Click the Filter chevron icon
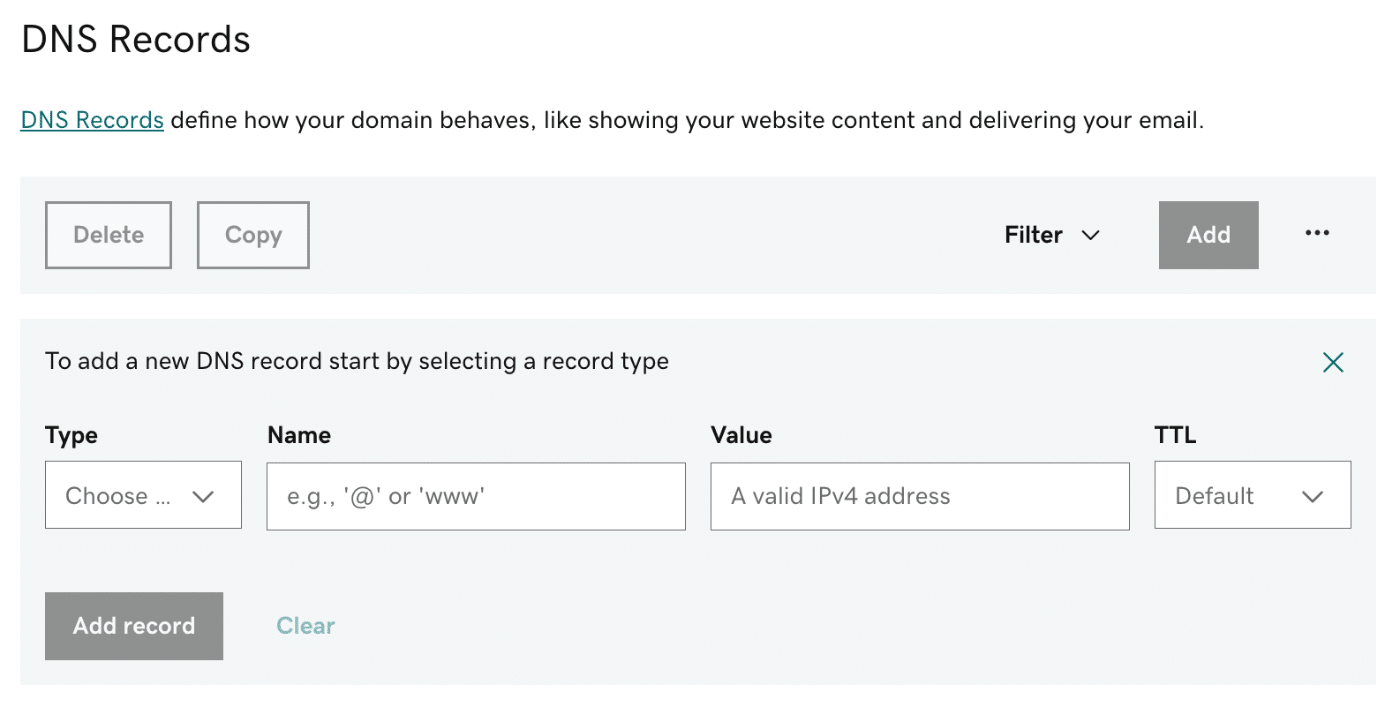The height and width of the screenshot is (707, 1400). [1091, 235]
